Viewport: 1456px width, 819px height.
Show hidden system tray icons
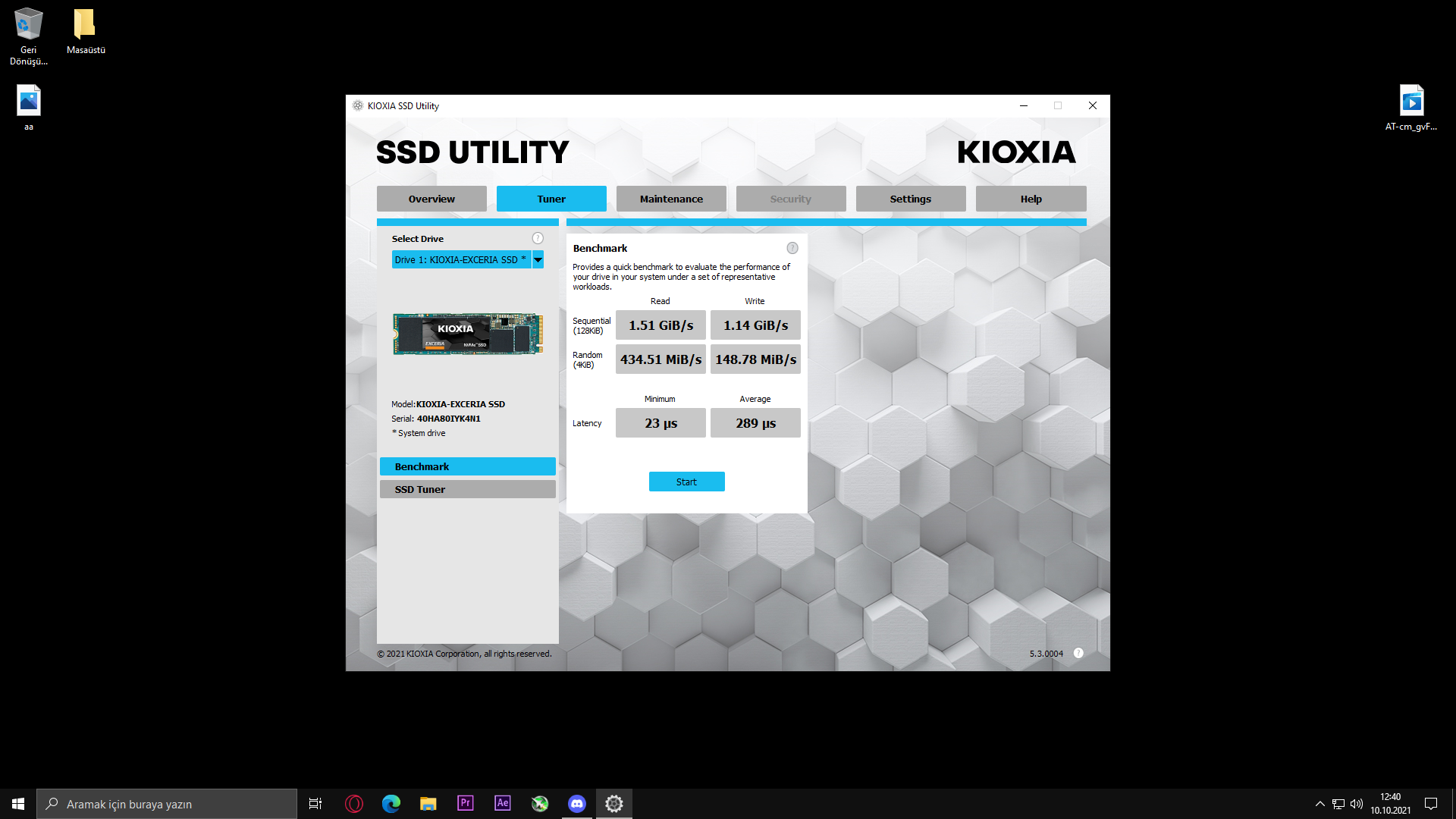coord(1319,804)
